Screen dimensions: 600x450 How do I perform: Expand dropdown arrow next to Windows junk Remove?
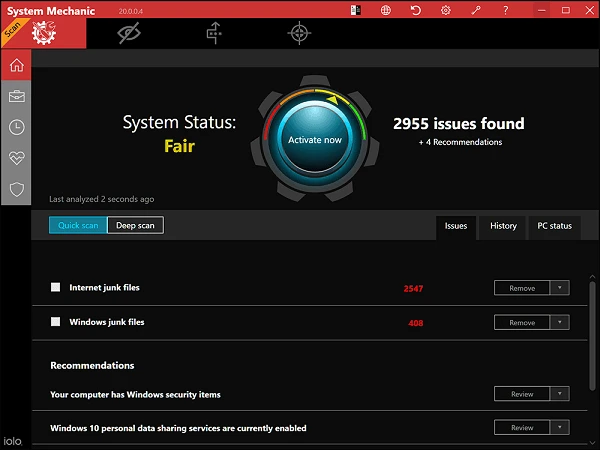560,323
